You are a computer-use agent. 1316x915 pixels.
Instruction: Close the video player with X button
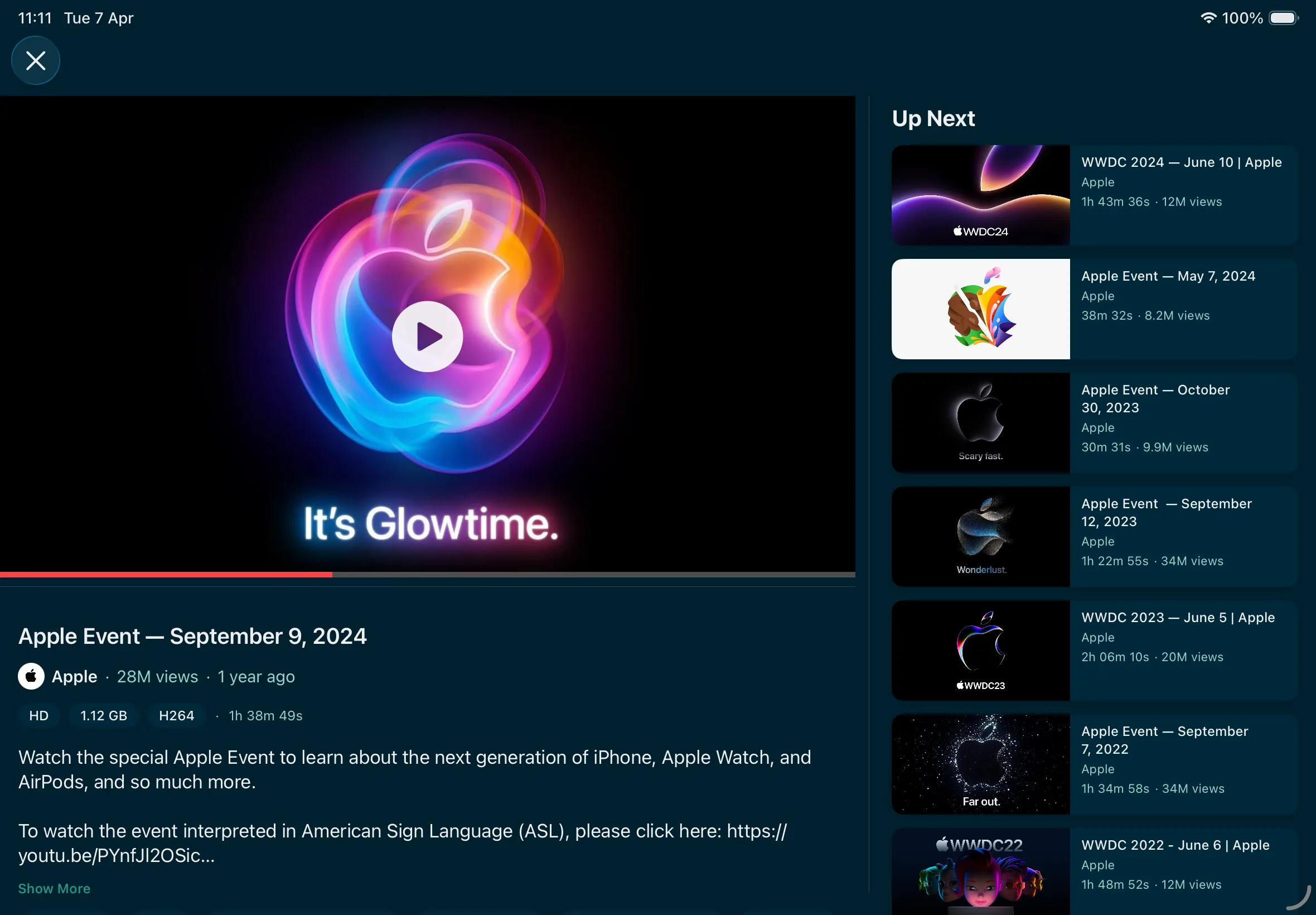coord(36,60)
